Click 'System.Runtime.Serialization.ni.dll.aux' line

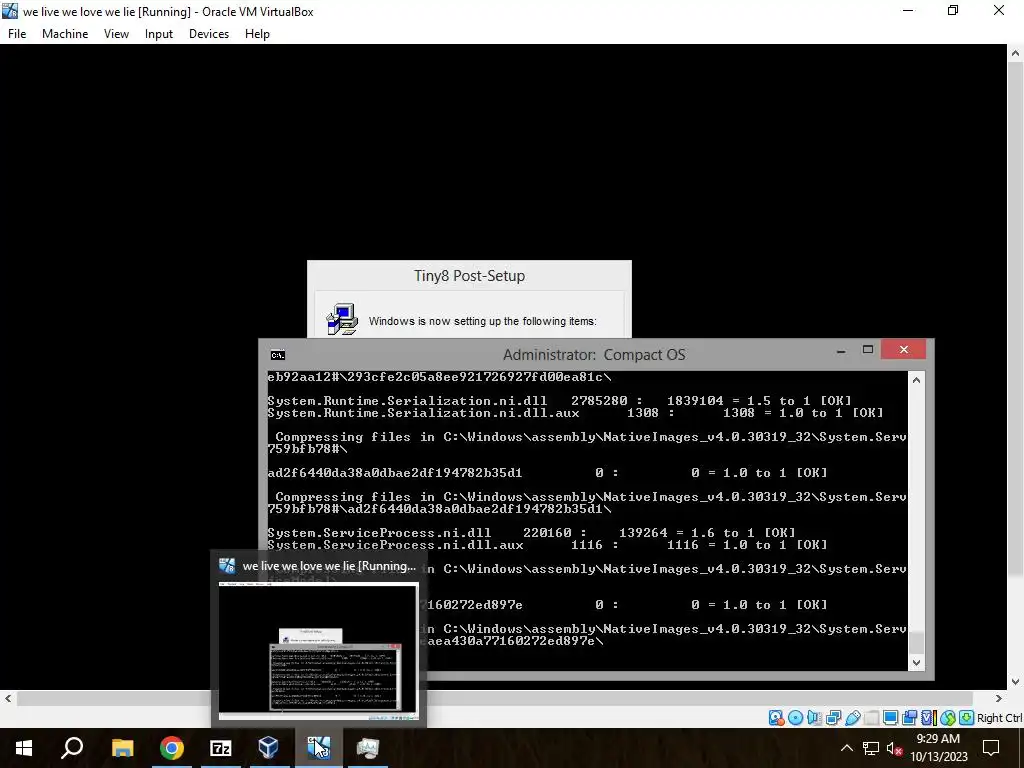575,413
